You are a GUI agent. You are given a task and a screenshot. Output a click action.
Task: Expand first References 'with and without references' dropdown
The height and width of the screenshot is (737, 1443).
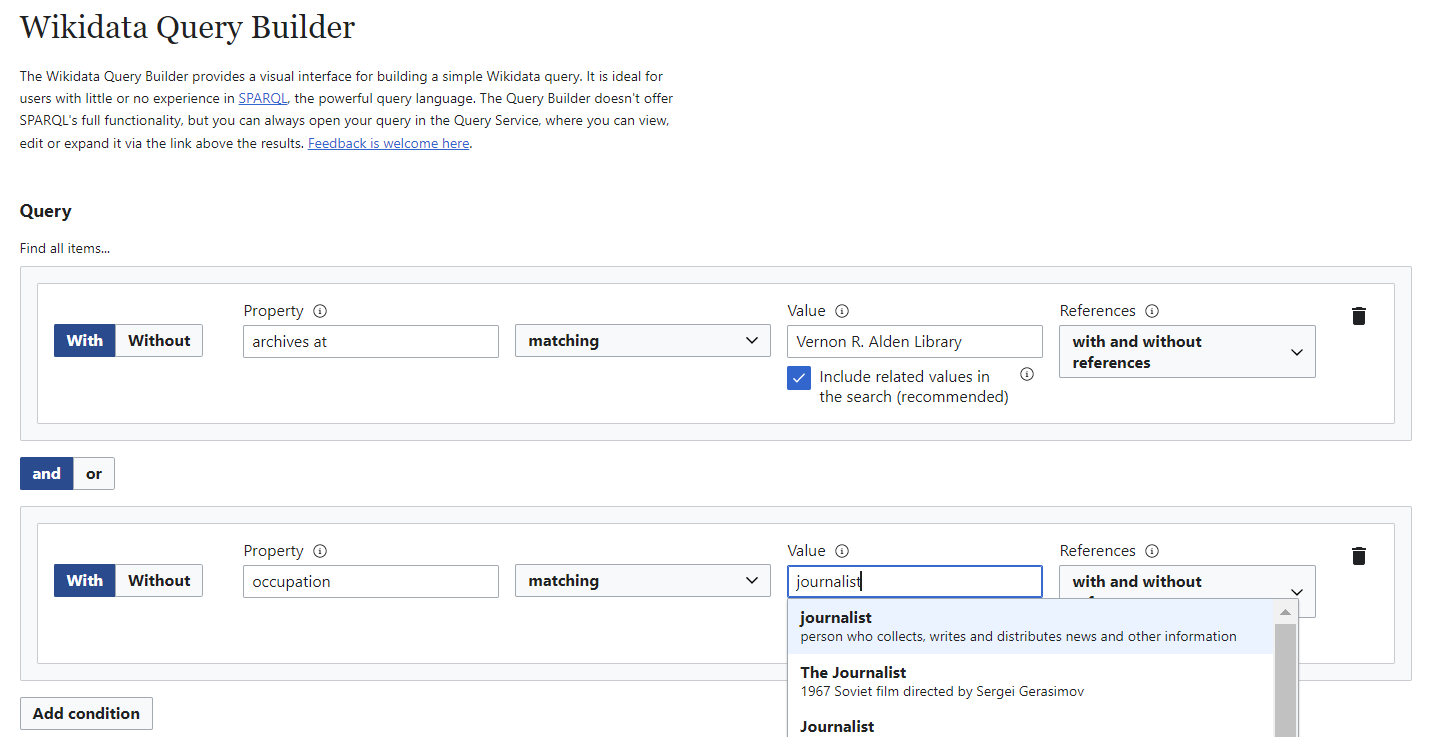tap(1187, 352)
